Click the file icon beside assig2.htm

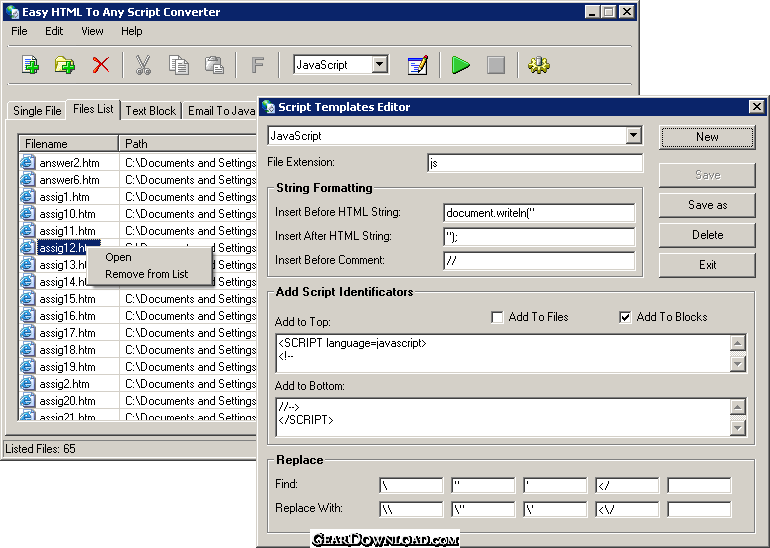(x=28, y=384)
